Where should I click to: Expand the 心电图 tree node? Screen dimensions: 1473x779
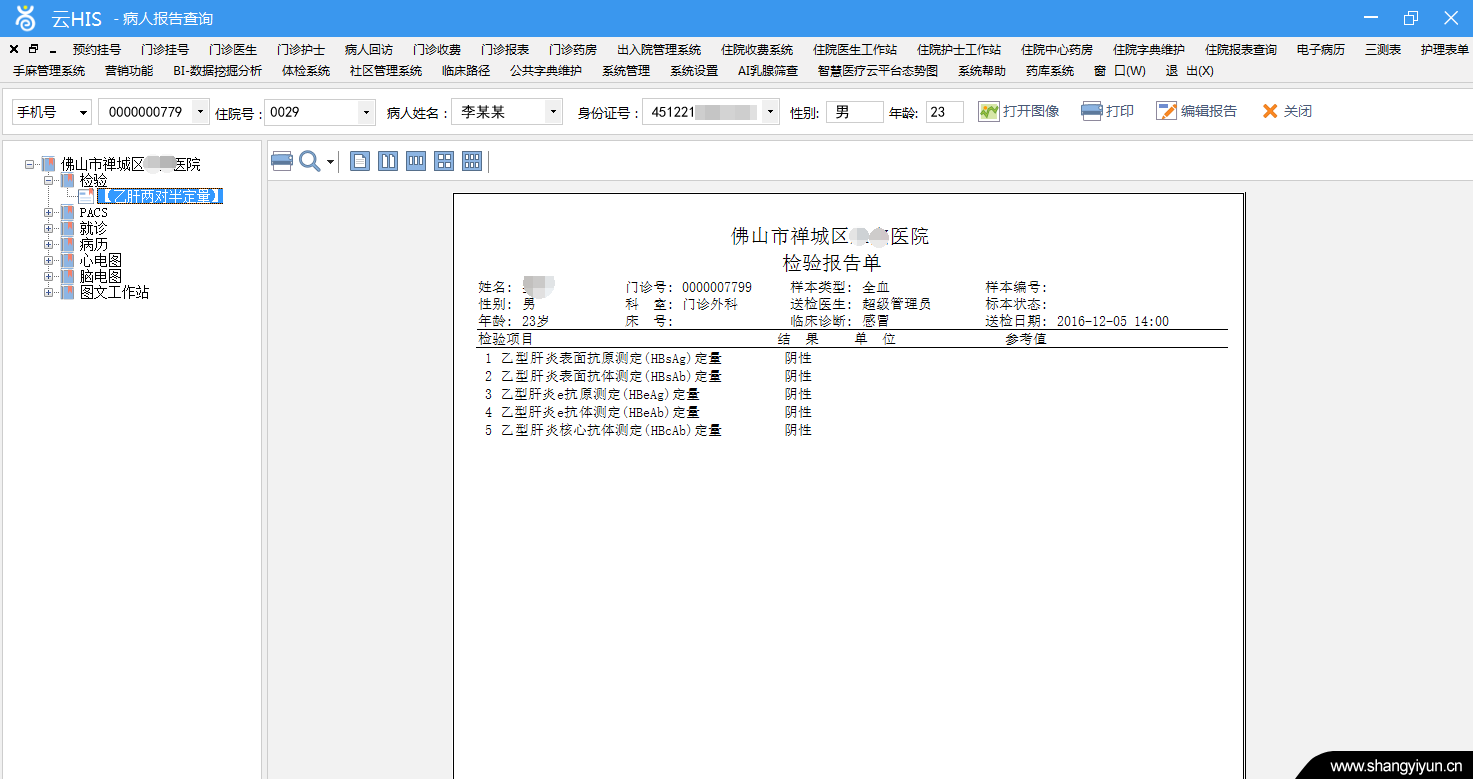pos(48,260)
